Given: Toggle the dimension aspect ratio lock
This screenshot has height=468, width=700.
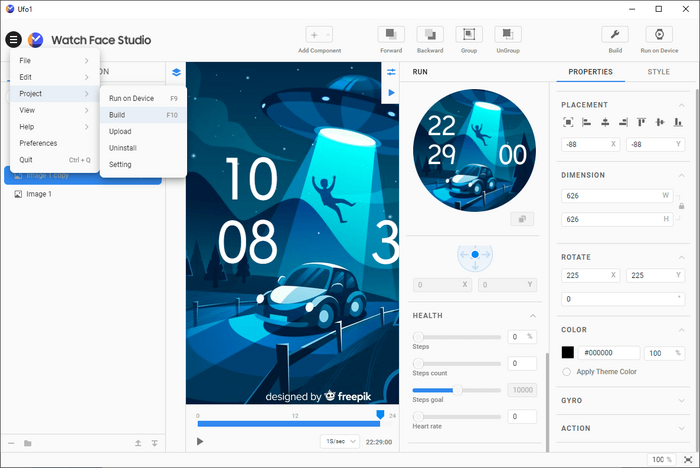Looking at the screenshot, I should click(681, 206).
